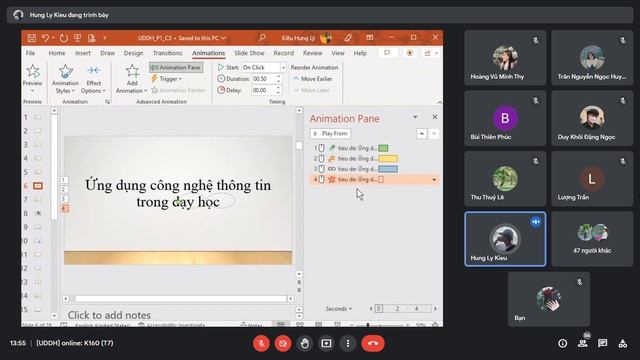Close the Animation Pane with X
The height and width of the screenshot is (360, 640).
pos(435,117)
